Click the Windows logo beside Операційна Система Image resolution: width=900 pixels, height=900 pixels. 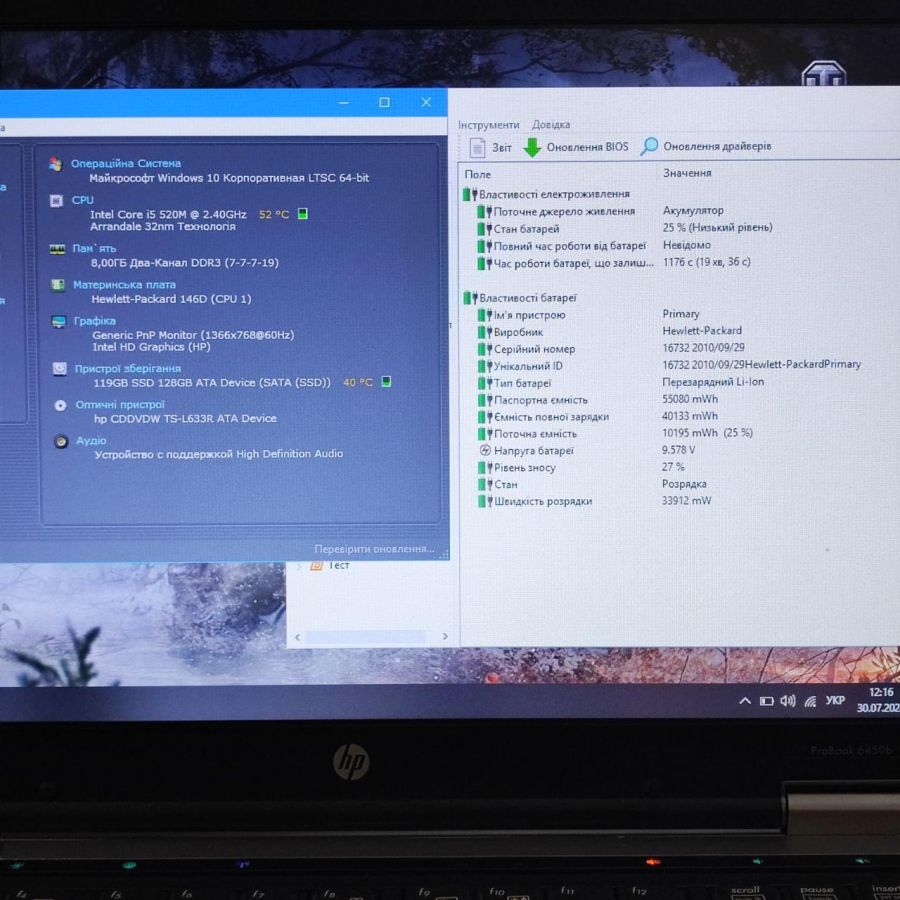tap(56, 164)
